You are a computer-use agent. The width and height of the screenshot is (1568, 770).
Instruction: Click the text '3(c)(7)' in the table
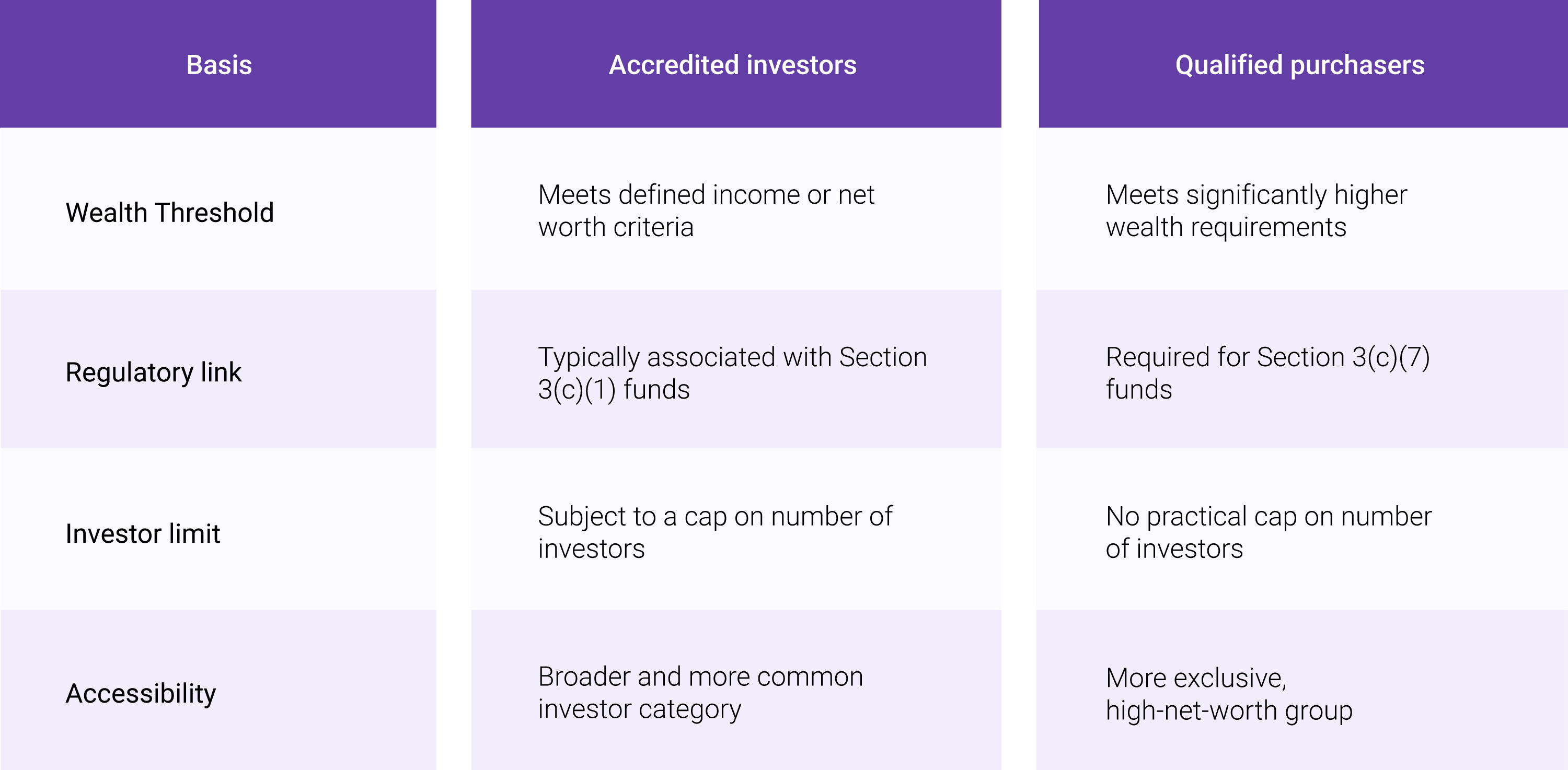[x=1391, y=357]
